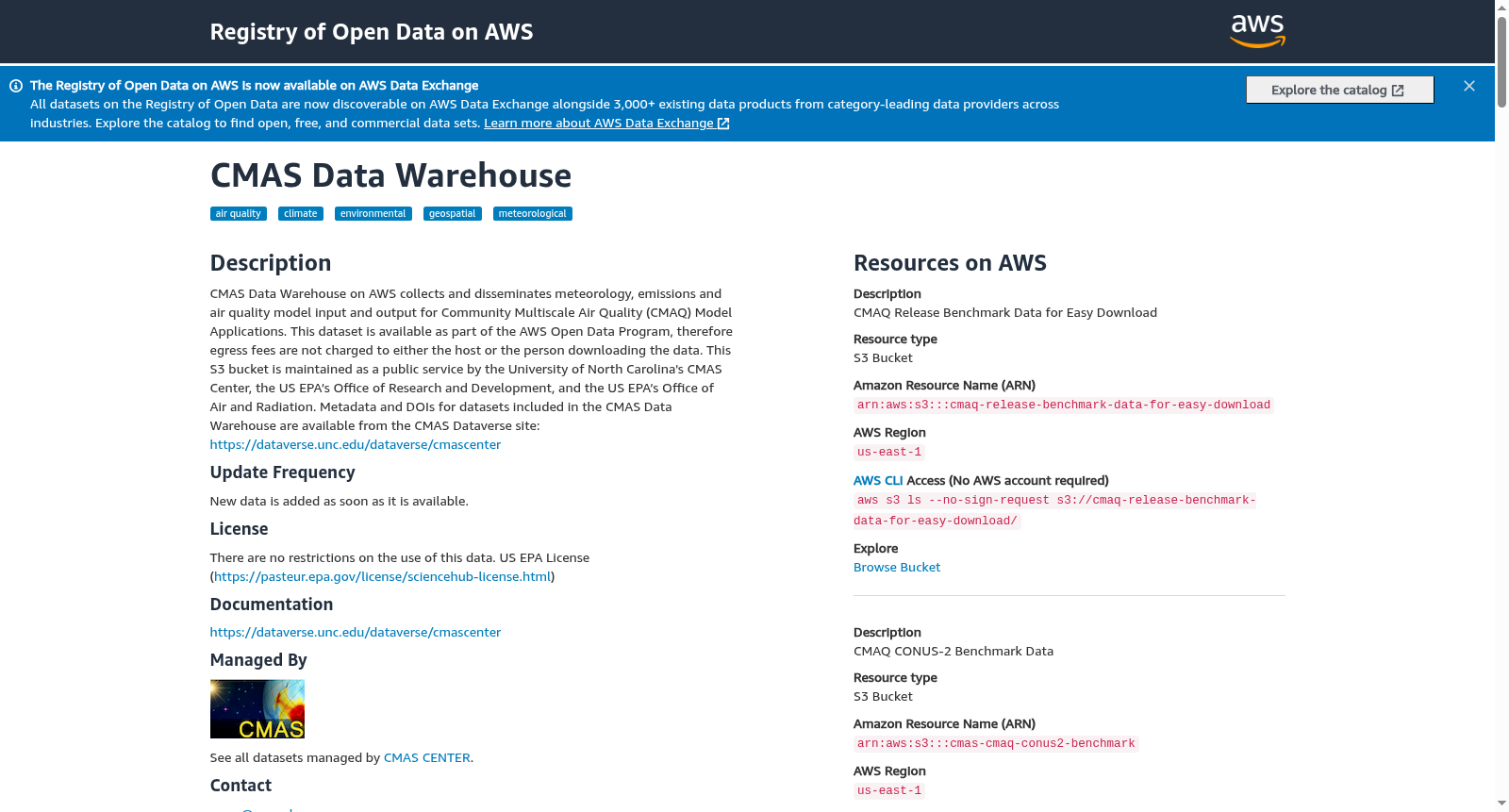Screen dimensions: 1509x812
Task: Click the License heading
Action: pos(240,529)
